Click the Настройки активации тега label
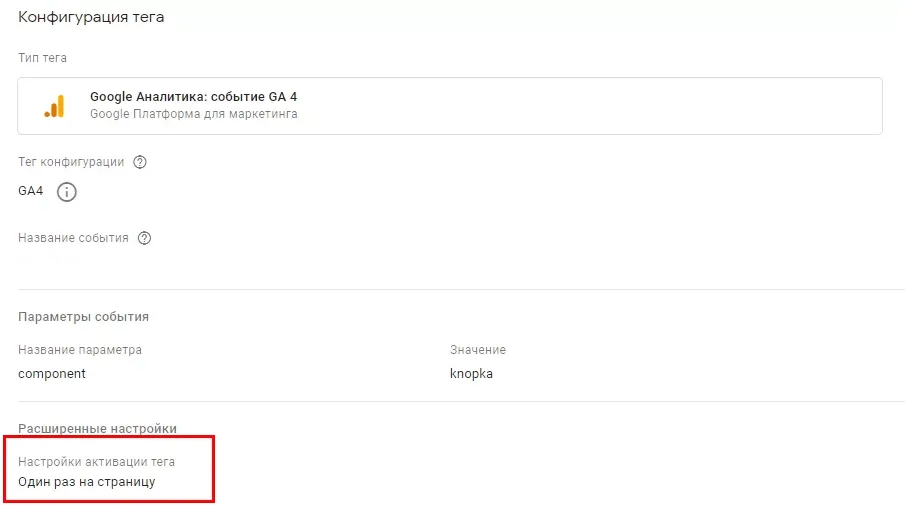 [x=96, y=462]
